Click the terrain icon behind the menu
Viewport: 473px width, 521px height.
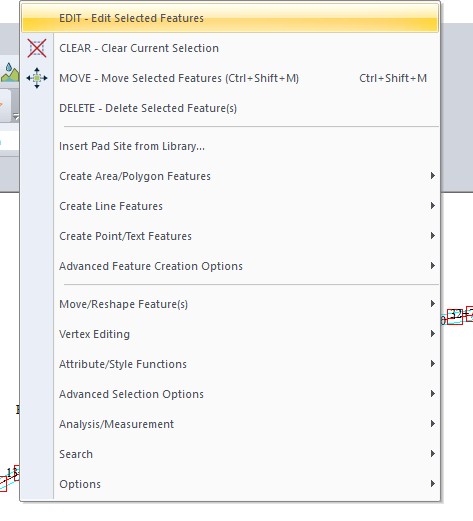10,73
